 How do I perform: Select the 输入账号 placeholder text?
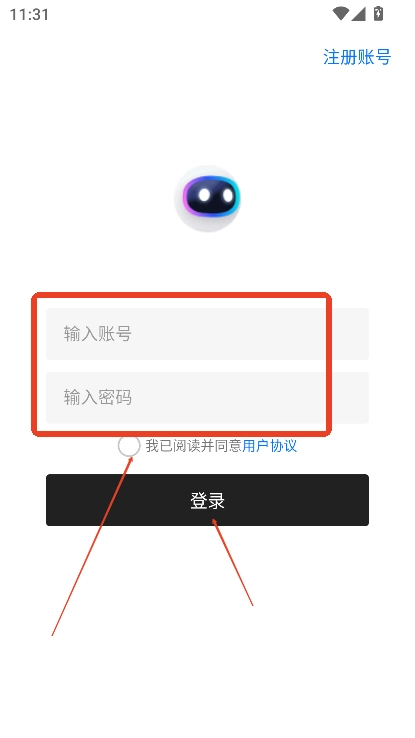[97, 334]
